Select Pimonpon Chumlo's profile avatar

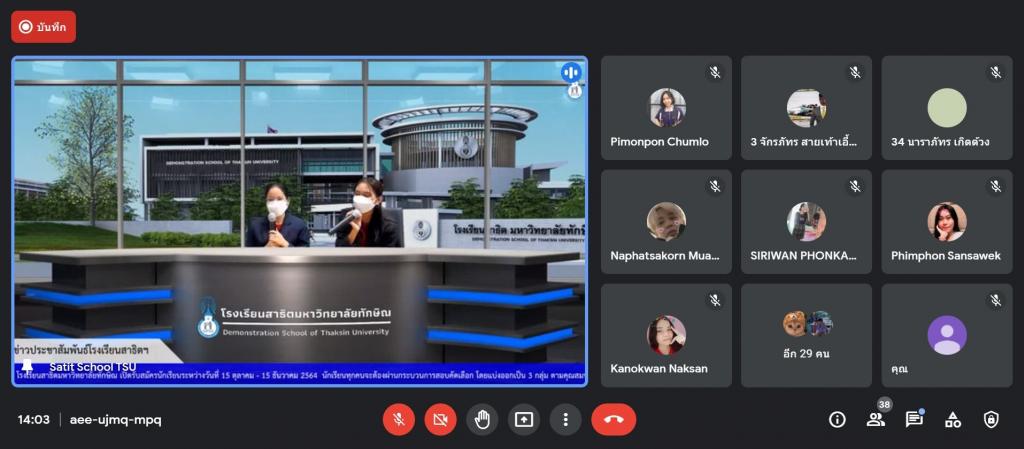(x=667, y=108)
